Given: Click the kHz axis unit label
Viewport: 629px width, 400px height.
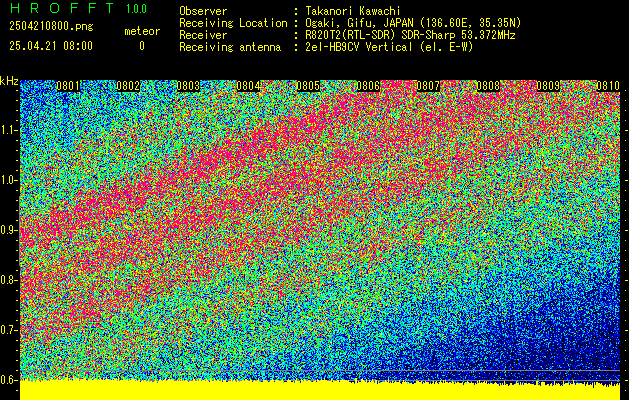Looking at the screenshot, I should 9,81.
